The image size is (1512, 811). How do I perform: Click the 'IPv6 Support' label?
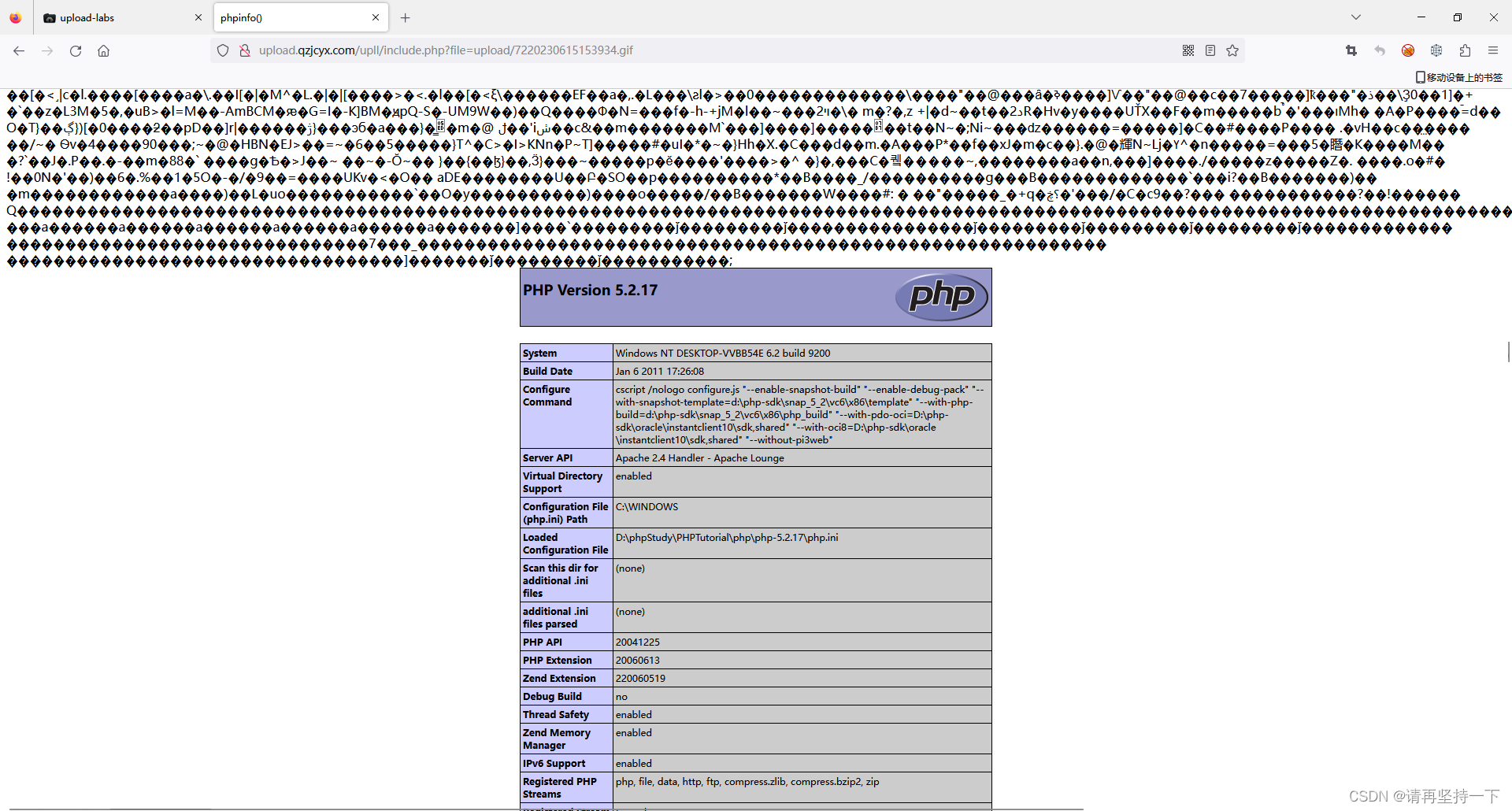click(554, 764)
